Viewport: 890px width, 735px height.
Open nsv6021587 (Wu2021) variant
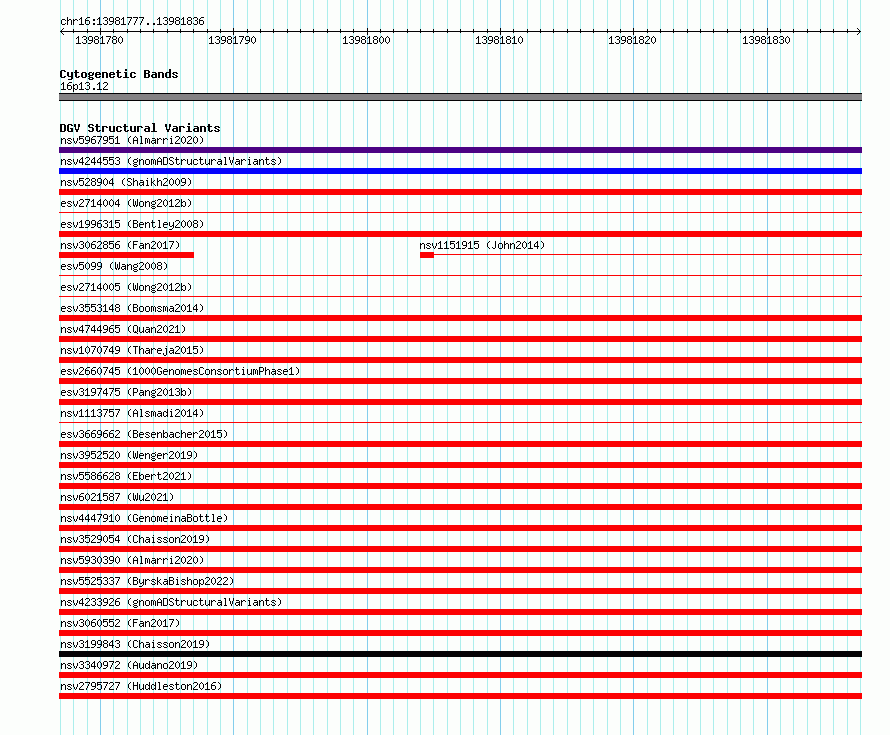(117, 497)
